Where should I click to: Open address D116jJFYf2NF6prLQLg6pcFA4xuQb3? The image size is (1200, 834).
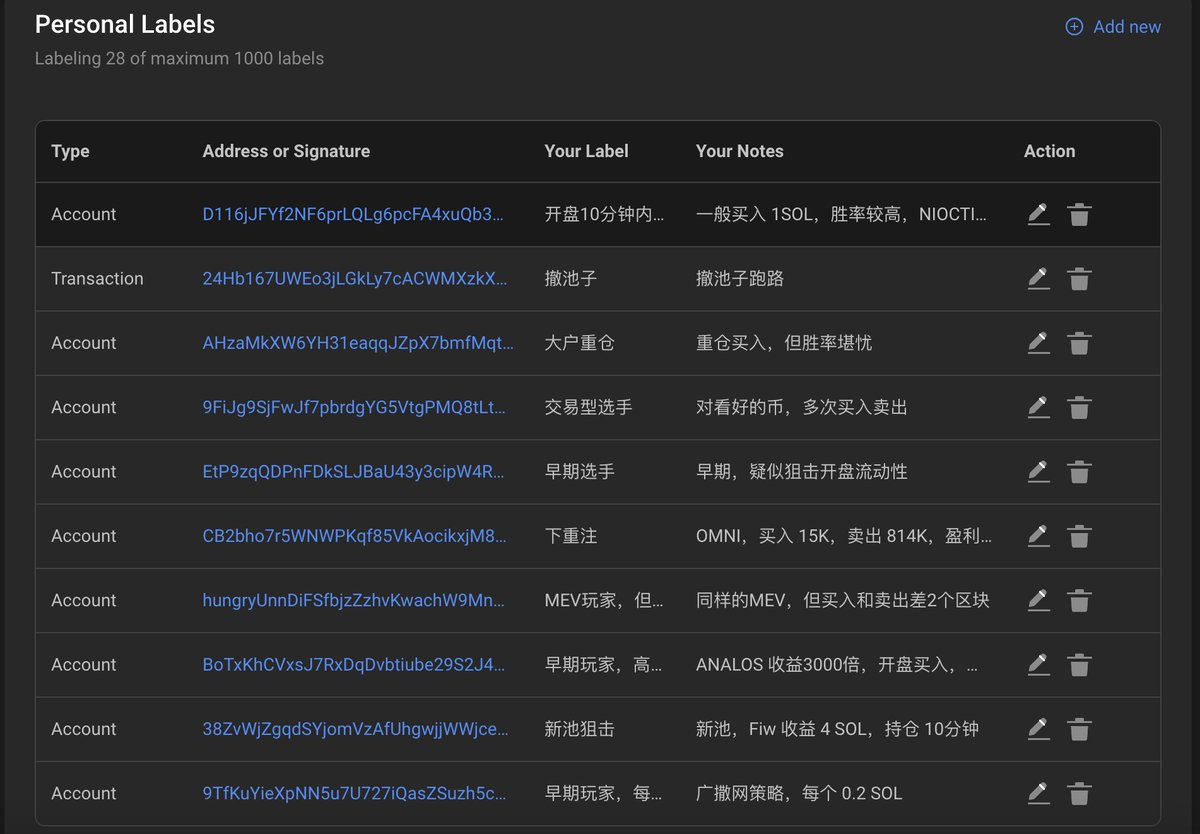(x=354, y=214)
